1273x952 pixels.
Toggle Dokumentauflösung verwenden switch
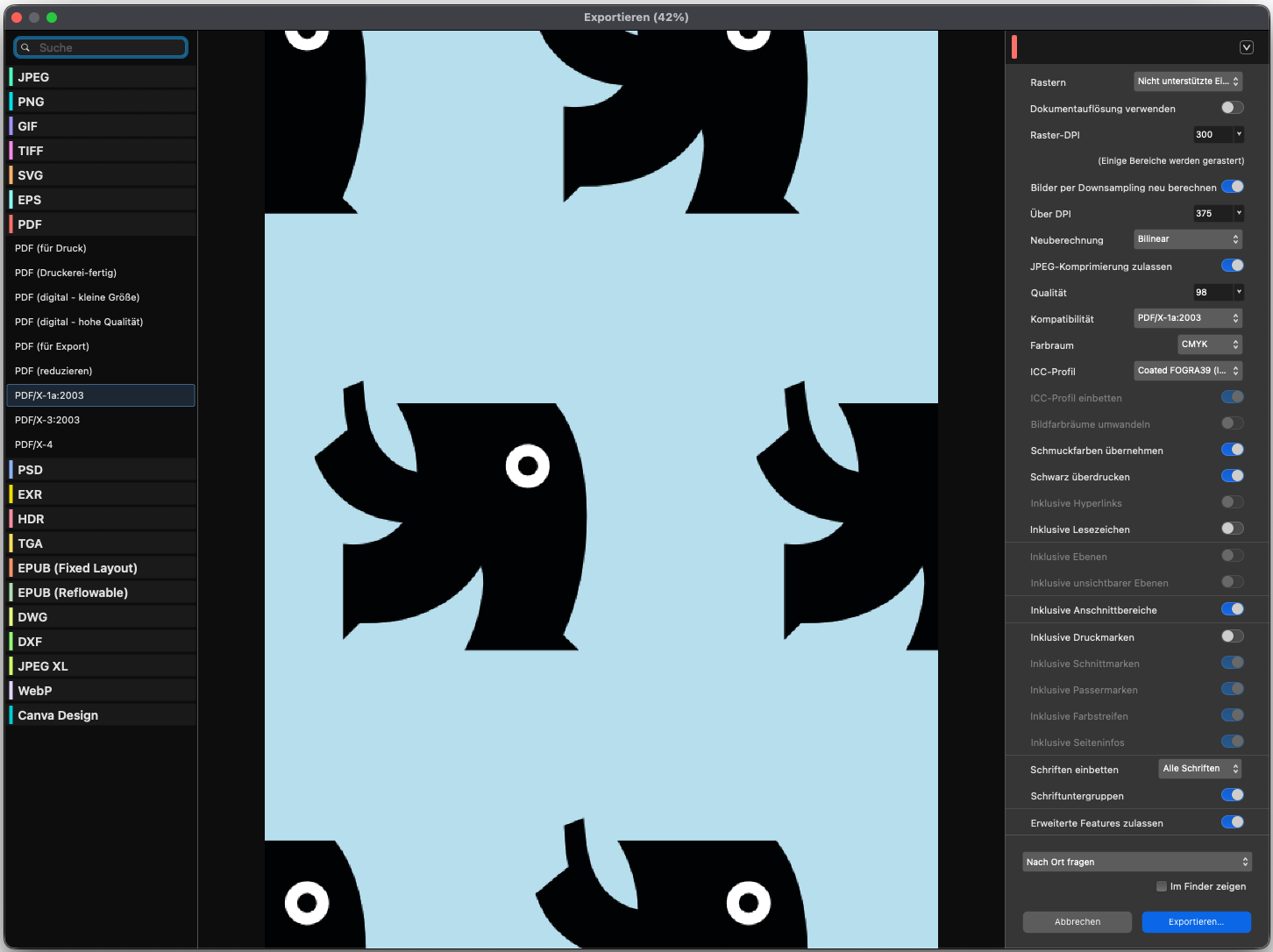[1233, 108]
